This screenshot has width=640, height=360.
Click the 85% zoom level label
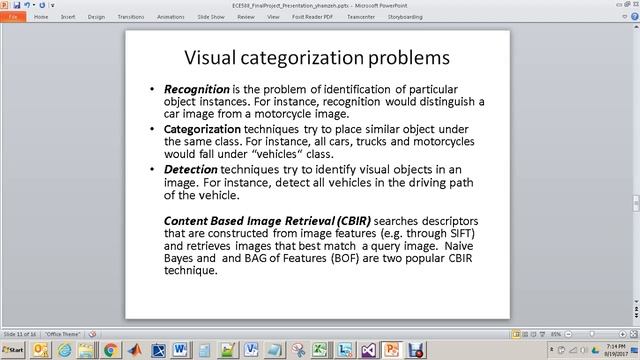tap(556, 334)
